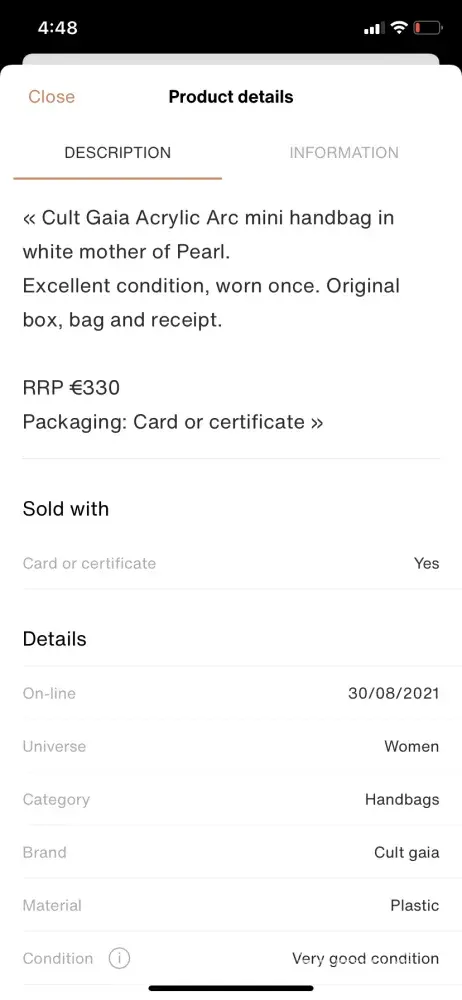Close the Product details sheet
This screenshot has height=1000, width=462.
tap(51, 97)
